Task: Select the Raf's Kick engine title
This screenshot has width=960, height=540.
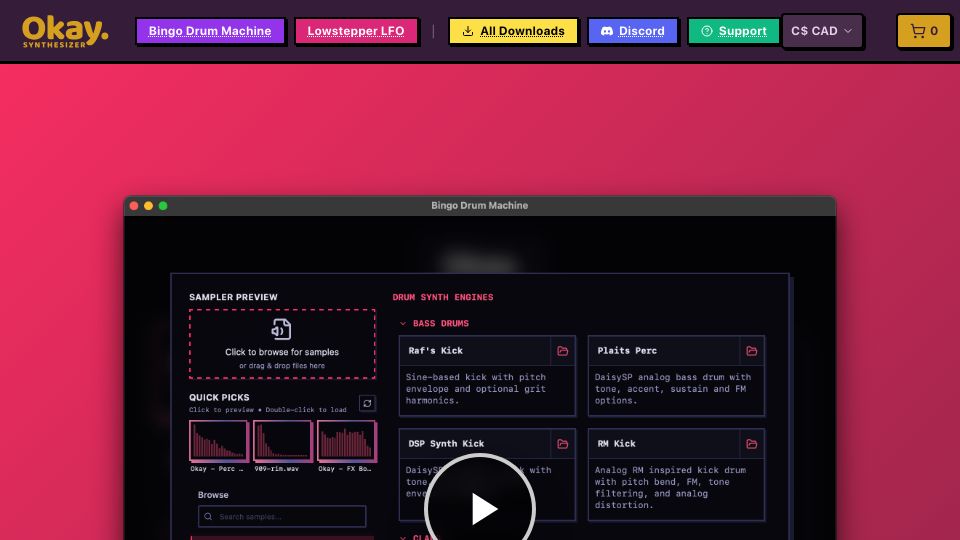Action: click(x=435, y=351)
